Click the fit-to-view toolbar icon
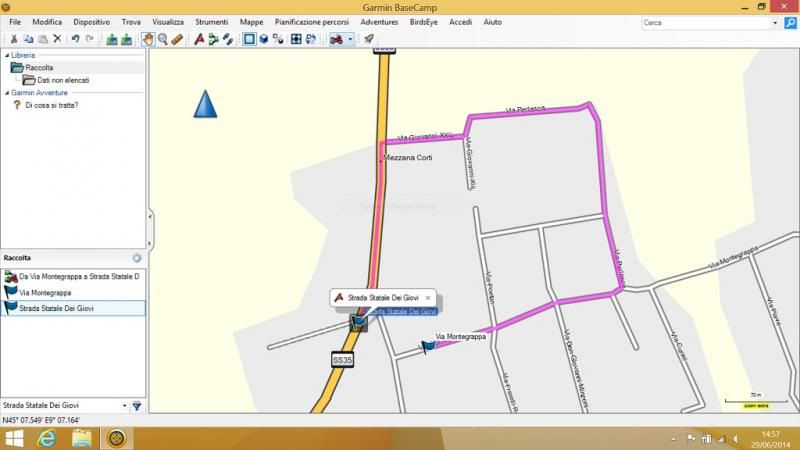800x450 pixels. (296, 39)
